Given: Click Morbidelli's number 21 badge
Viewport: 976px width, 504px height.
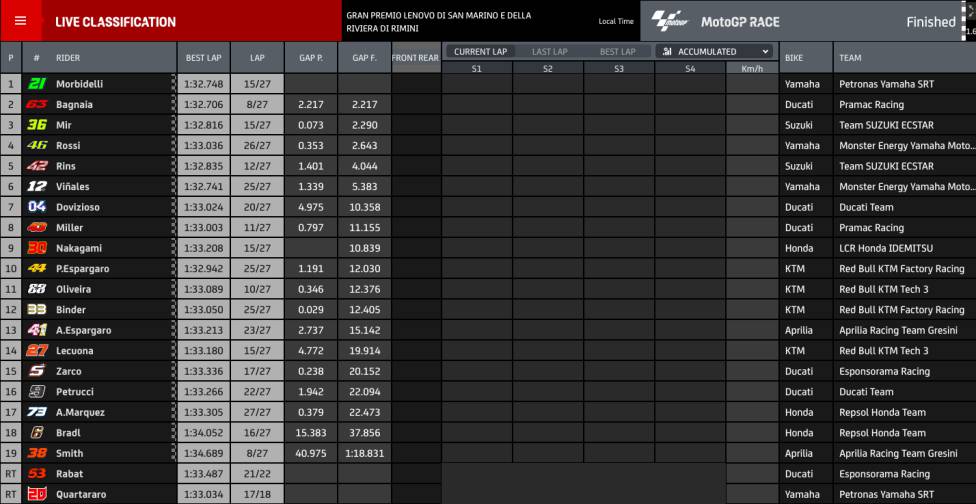Looking at the screenshot, I should pos(37,84).
